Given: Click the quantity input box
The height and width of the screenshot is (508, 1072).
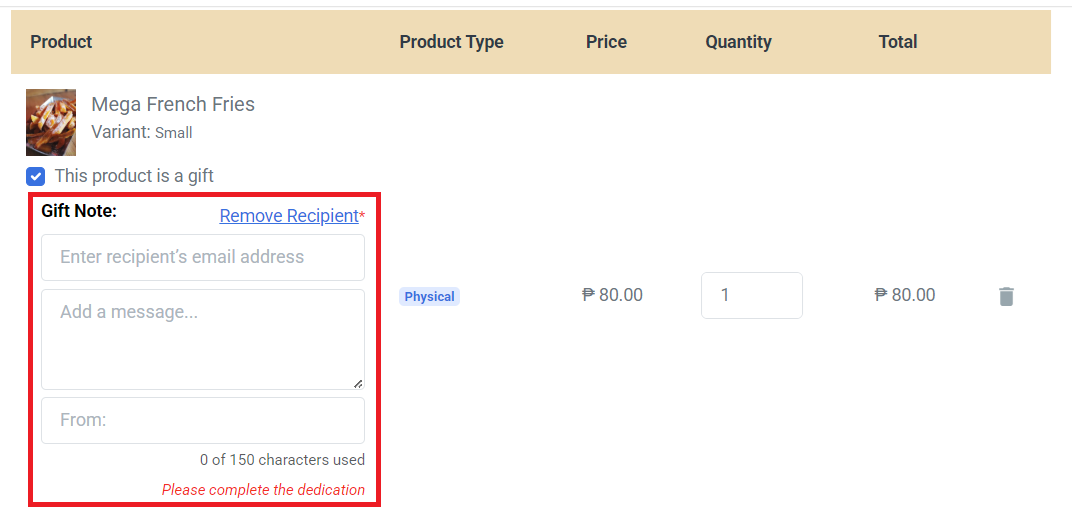Looking at the screenshot, I should (751, 296).
